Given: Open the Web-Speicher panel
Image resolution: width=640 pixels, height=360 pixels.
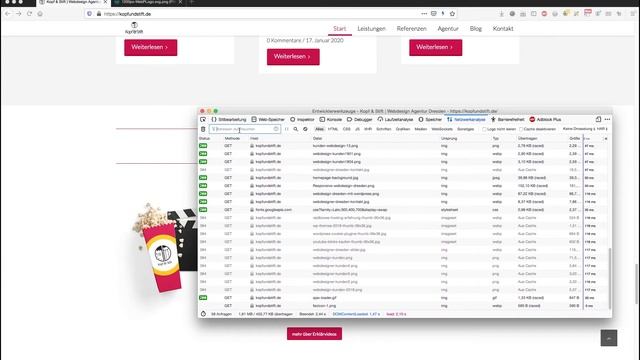Looking at the screenshot, I should [268, 120].
